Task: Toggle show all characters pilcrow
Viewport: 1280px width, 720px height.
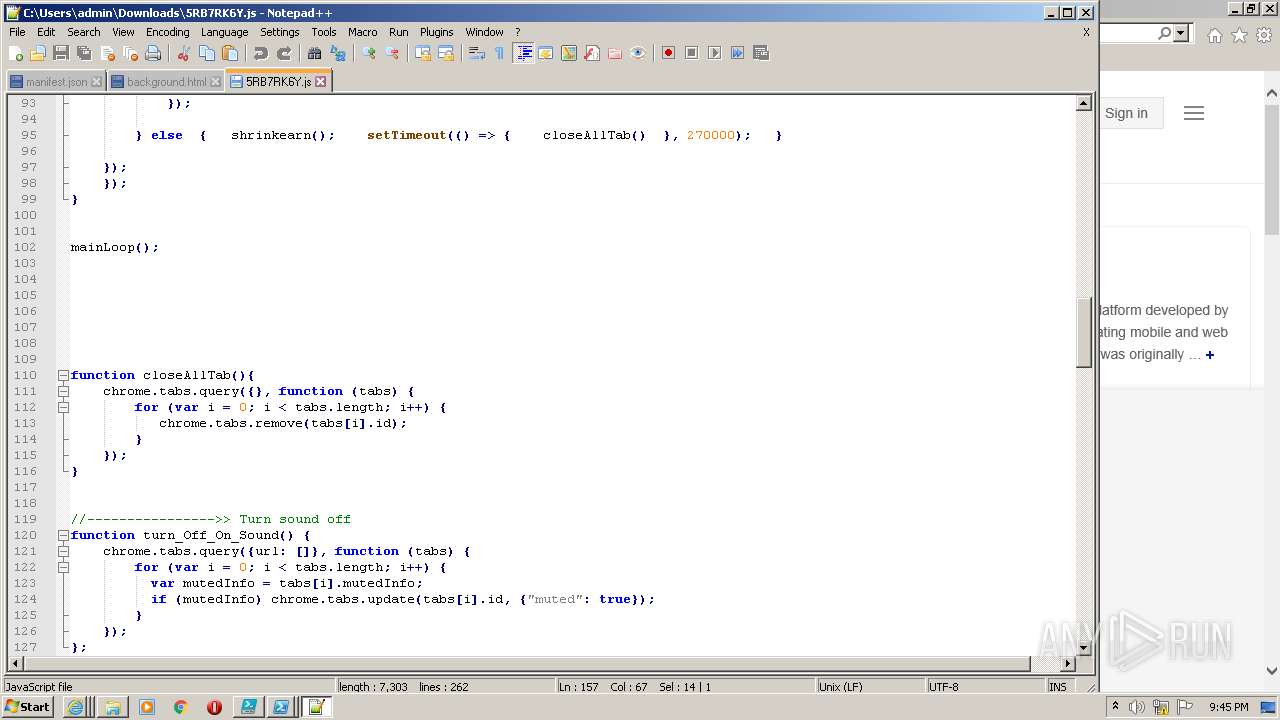Action: click(500, 53)
